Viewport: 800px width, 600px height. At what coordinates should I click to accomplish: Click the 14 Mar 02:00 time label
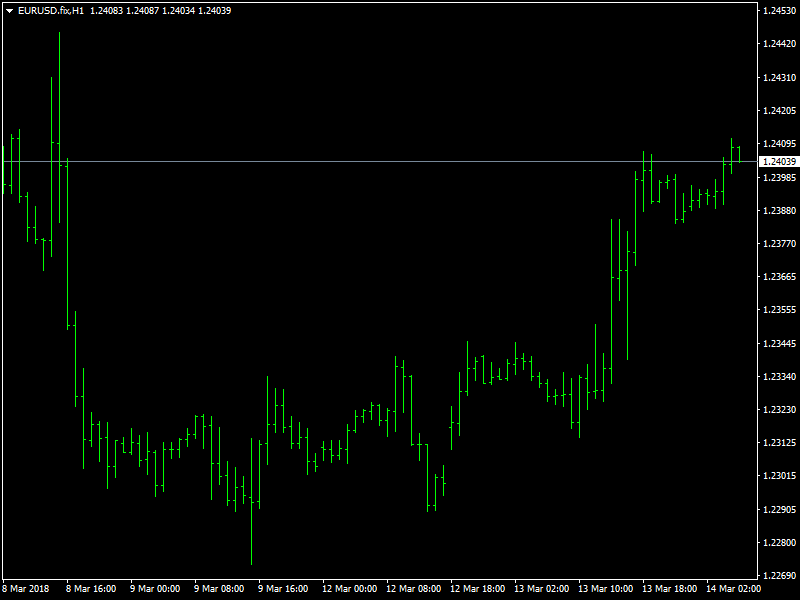pyautogui.click(x=734, y=588)
